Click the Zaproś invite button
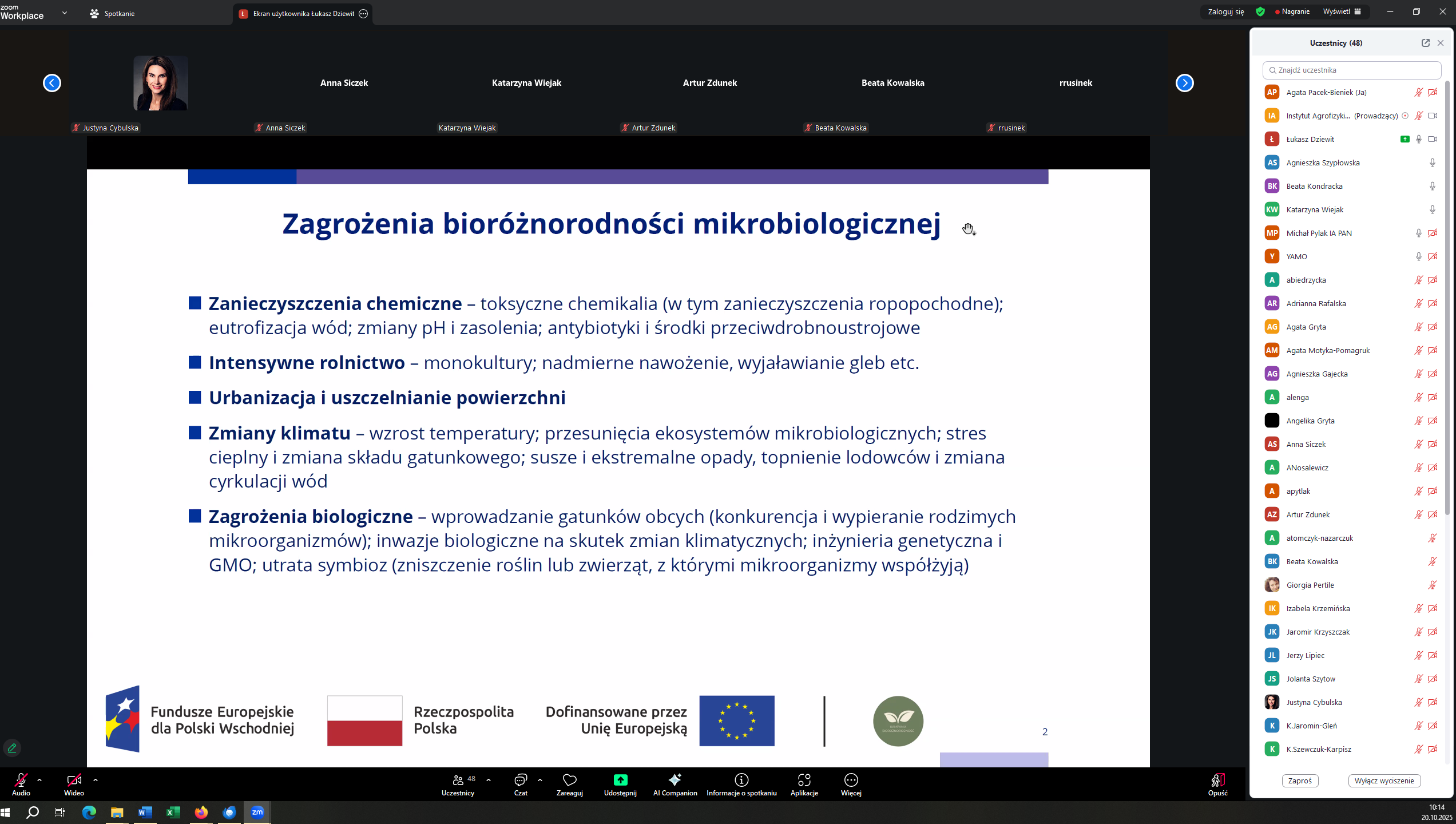The width and height of the screenshot is (1456, 824). tap(1300, 781)
